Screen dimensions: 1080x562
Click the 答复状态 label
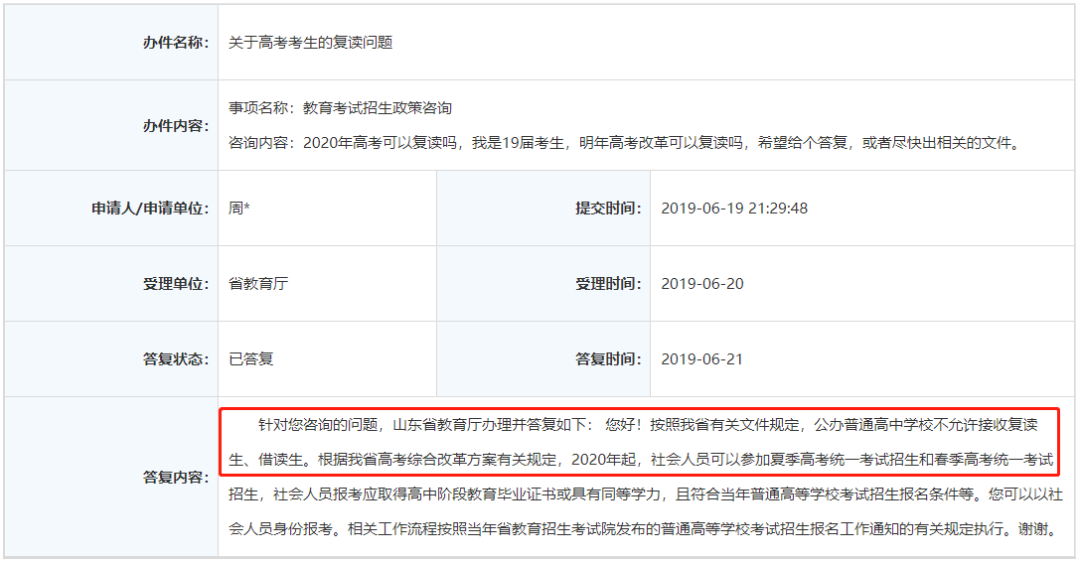pos(176,359)
